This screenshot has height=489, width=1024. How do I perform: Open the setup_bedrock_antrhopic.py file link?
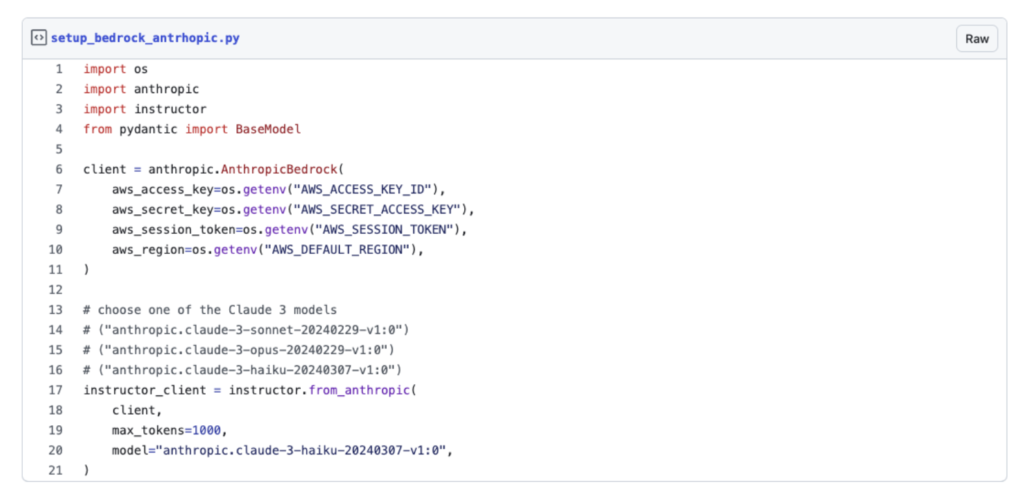[145, 39]
